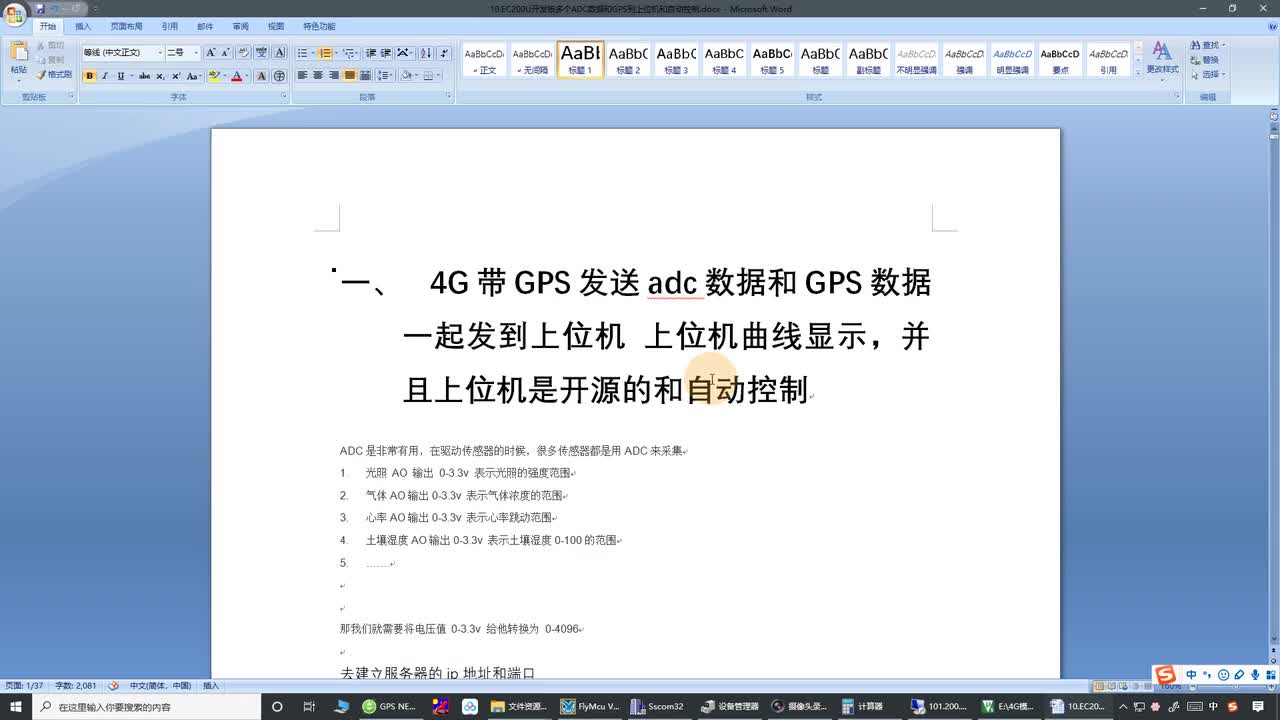Click the Bullets list icon

pos(304,52)
